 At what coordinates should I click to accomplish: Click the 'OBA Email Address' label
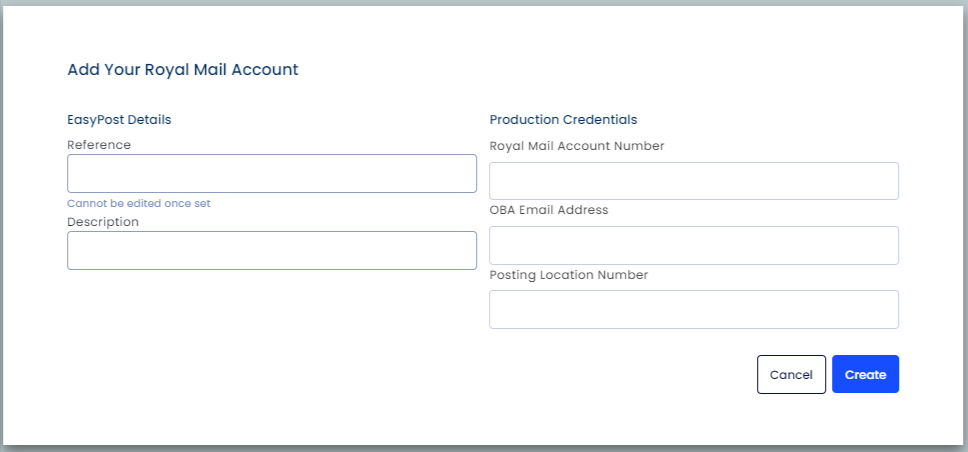(x=549, y=210)
